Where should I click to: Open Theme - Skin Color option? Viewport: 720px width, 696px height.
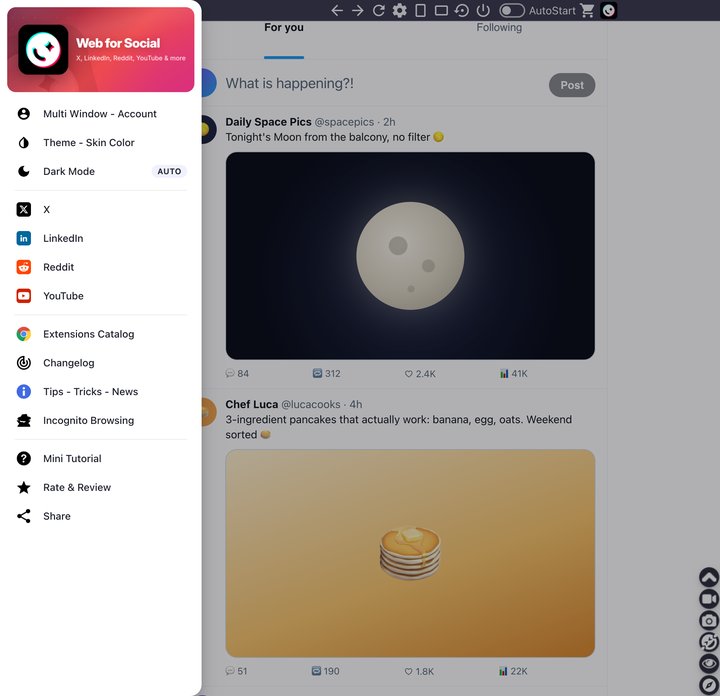coord(101,143)
